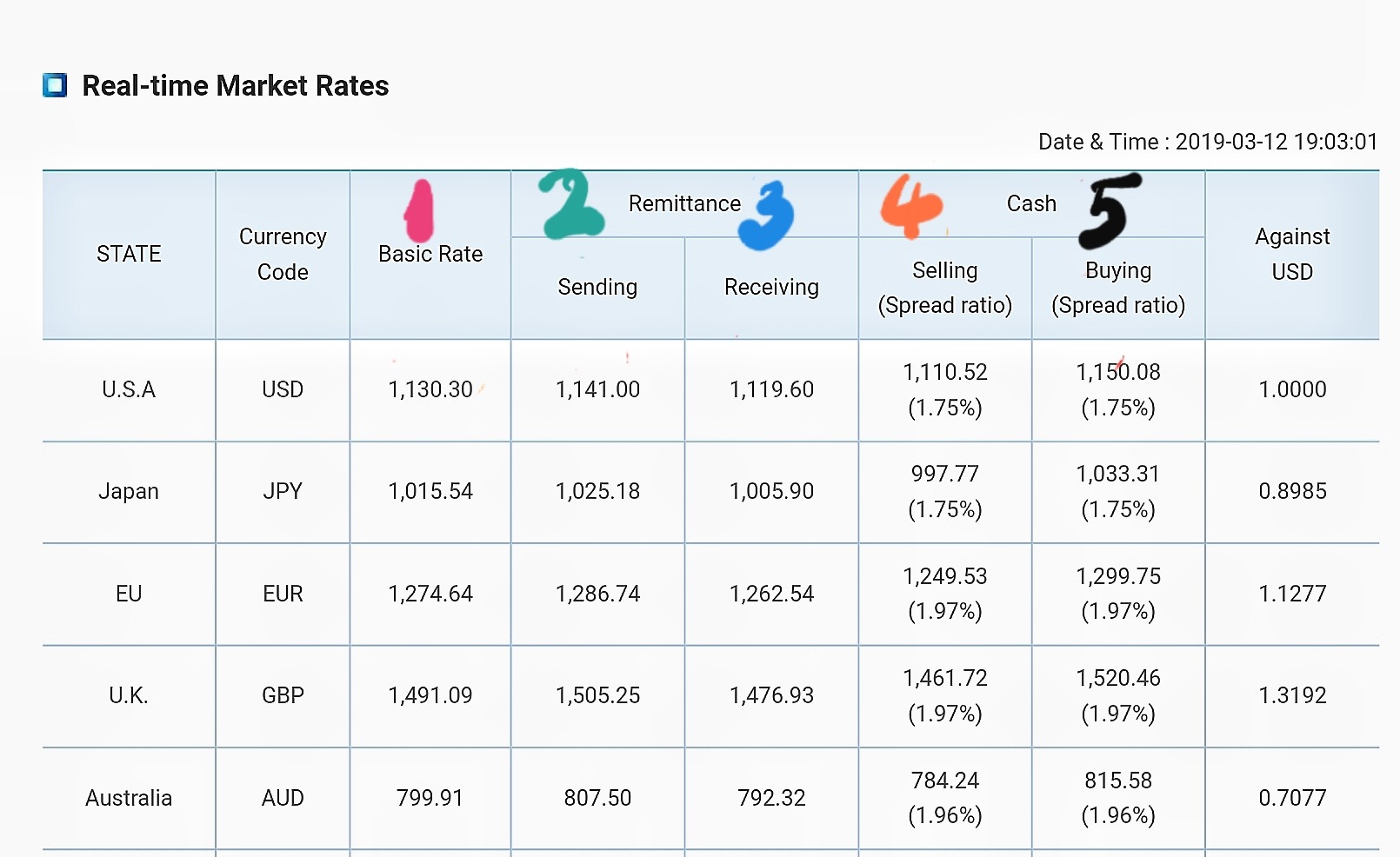The width and height of the screenshot is (1400, 857).
Task: Select the U.S.A row state cell
Action: point(129,389)
